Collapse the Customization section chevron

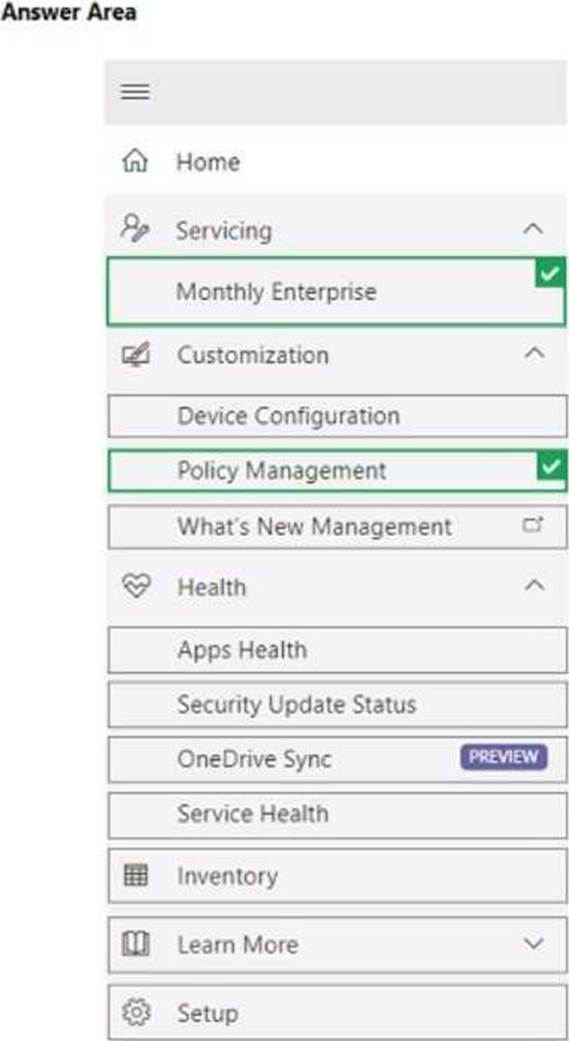coord(534,353)
